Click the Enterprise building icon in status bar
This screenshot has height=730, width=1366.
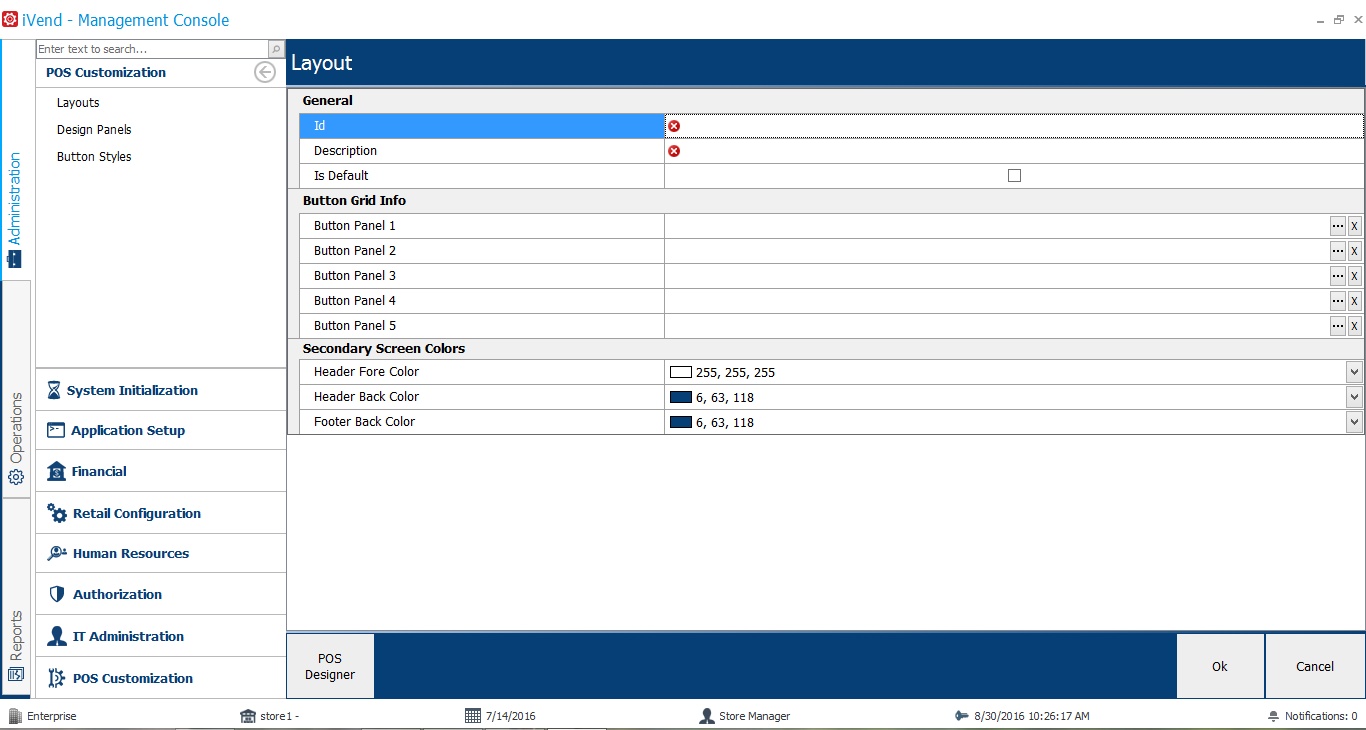pyautogui.click(x=15, y=716)
